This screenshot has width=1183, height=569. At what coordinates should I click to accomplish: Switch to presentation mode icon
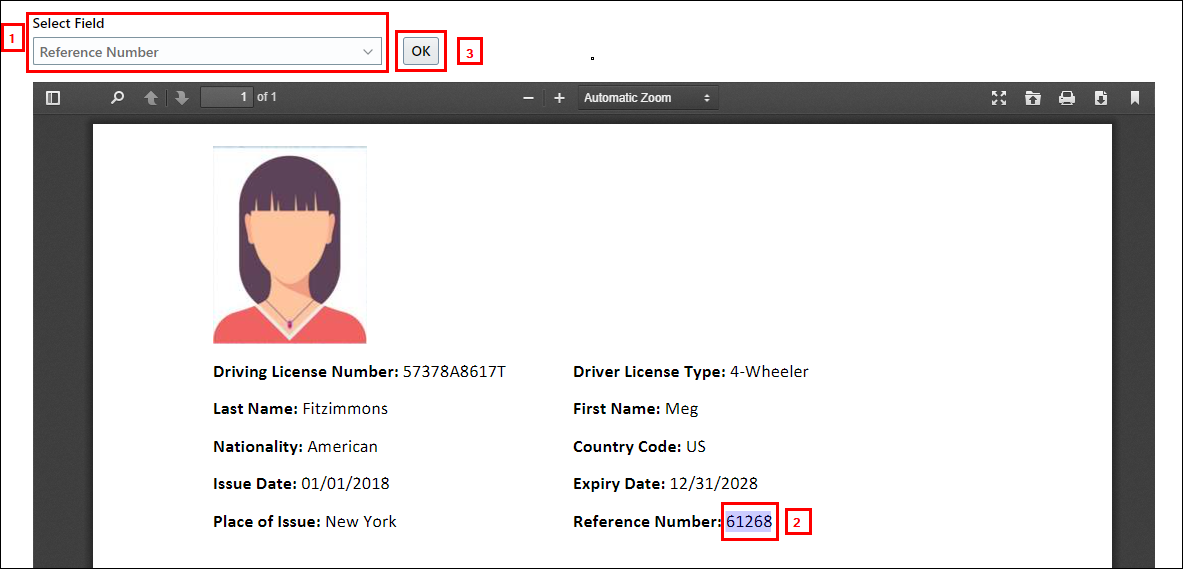point(999,98)
